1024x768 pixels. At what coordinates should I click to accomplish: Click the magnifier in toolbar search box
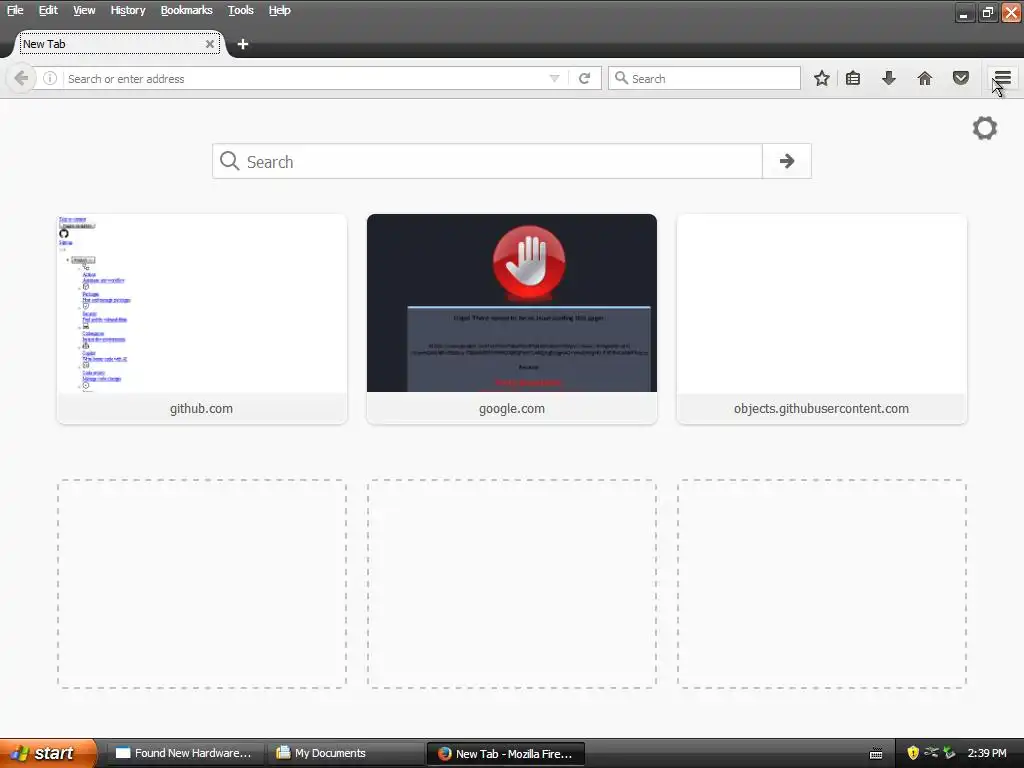point(621,78)
